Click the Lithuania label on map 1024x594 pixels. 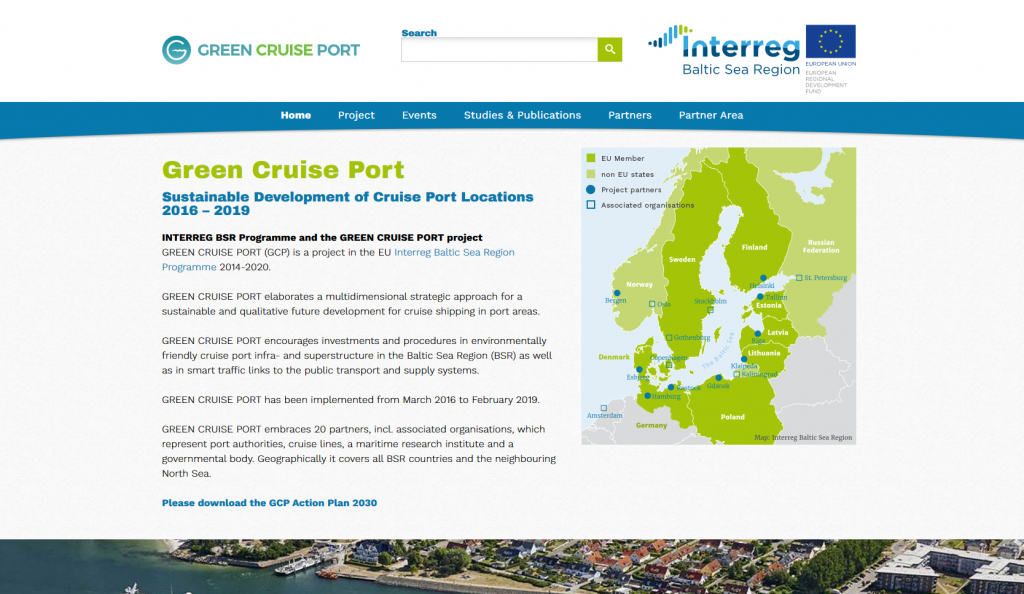point(764,352)
